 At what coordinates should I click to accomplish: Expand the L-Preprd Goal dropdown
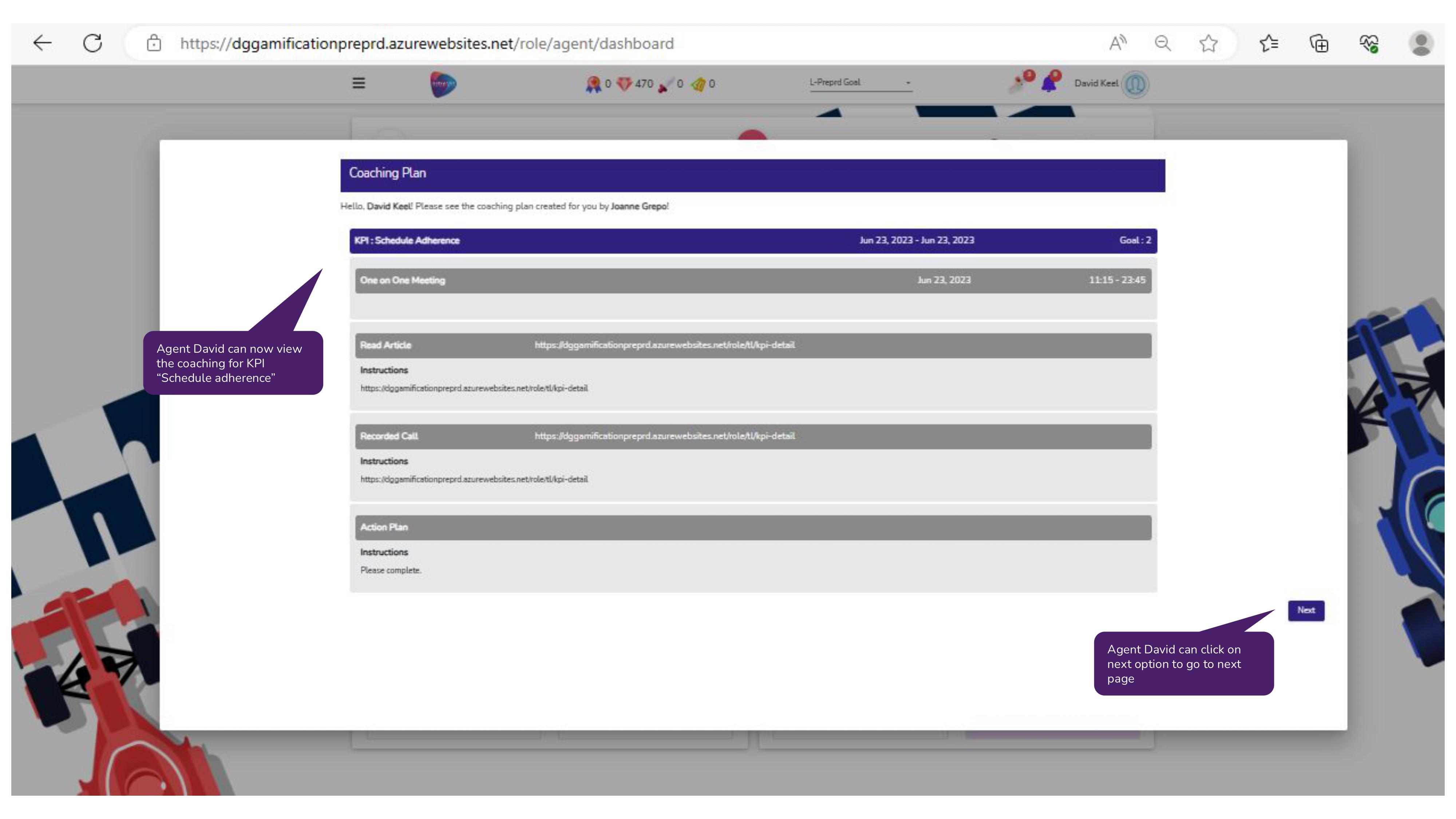[x=861, y=83]
